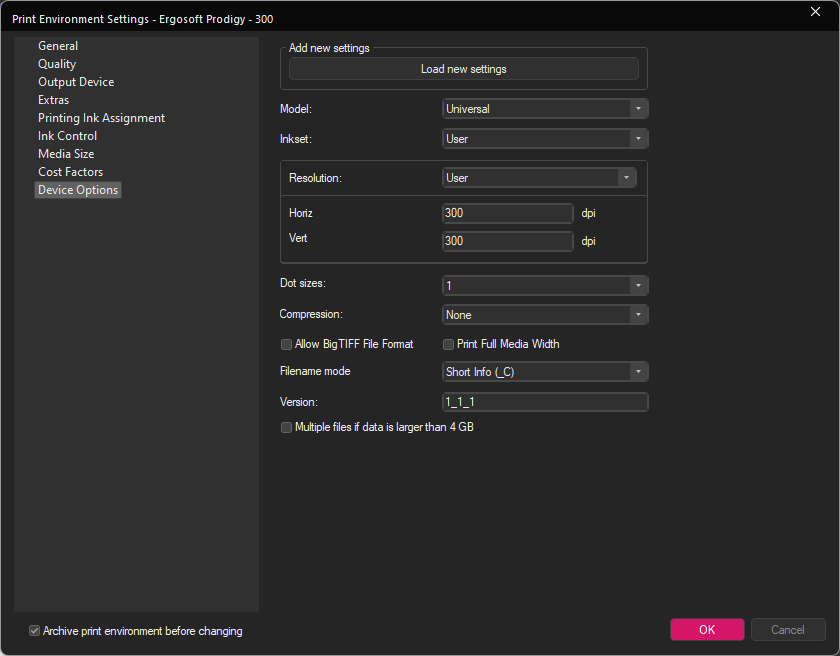Image resolution: width=840 pixels, height=656 pixels.
Task: Click the Load new settings button
Action: pos(463,69)
